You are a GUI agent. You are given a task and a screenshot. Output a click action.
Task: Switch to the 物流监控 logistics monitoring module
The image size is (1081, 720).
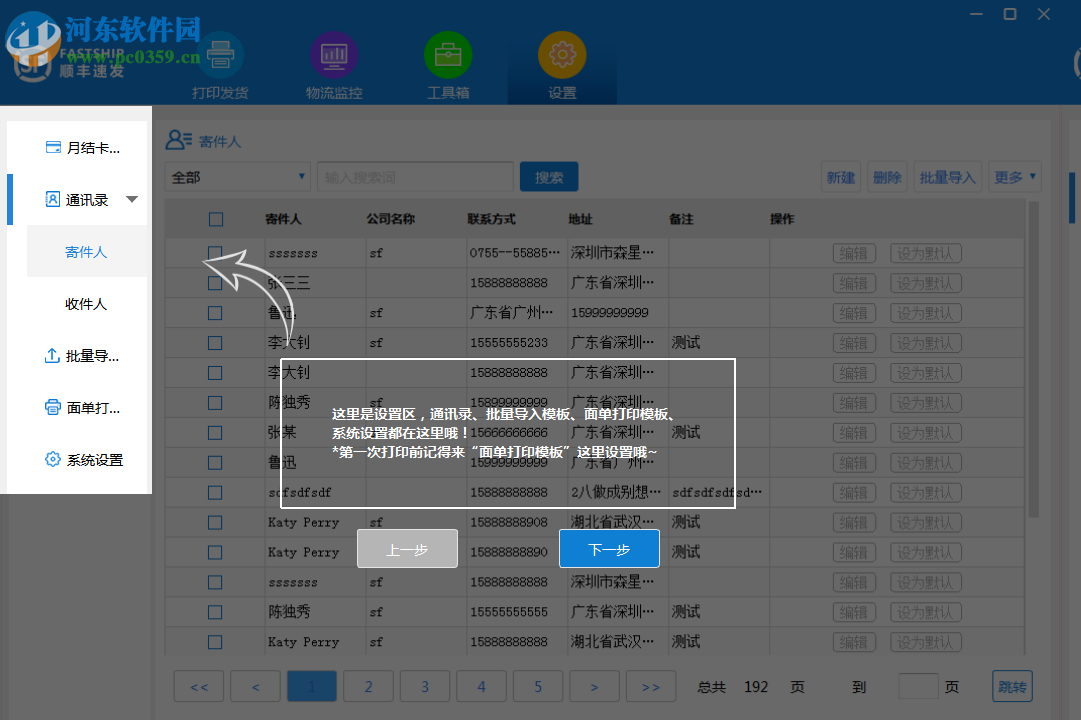(334, 65)
